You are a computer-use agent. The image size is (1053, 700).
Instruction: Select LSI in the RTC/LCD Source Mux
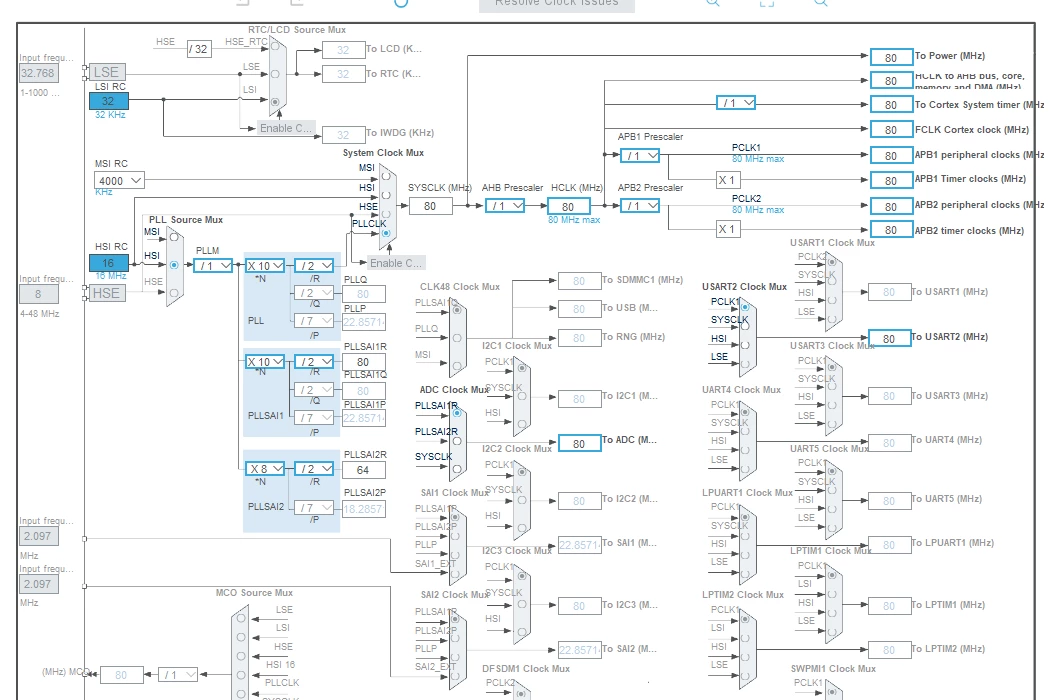(275, 102)
